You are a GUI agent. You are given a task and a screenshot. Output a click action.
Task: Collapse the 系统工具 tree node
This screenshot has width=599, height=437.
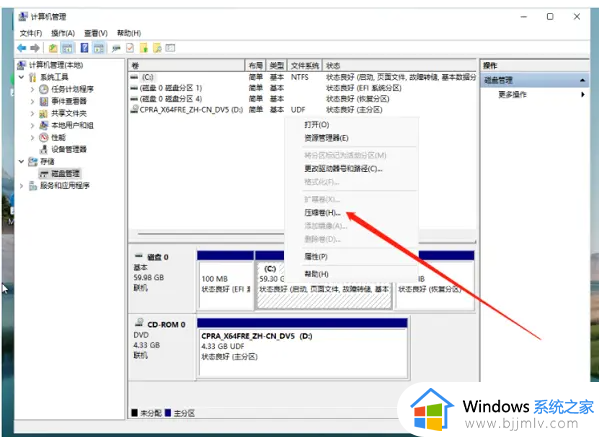(22, 77)
